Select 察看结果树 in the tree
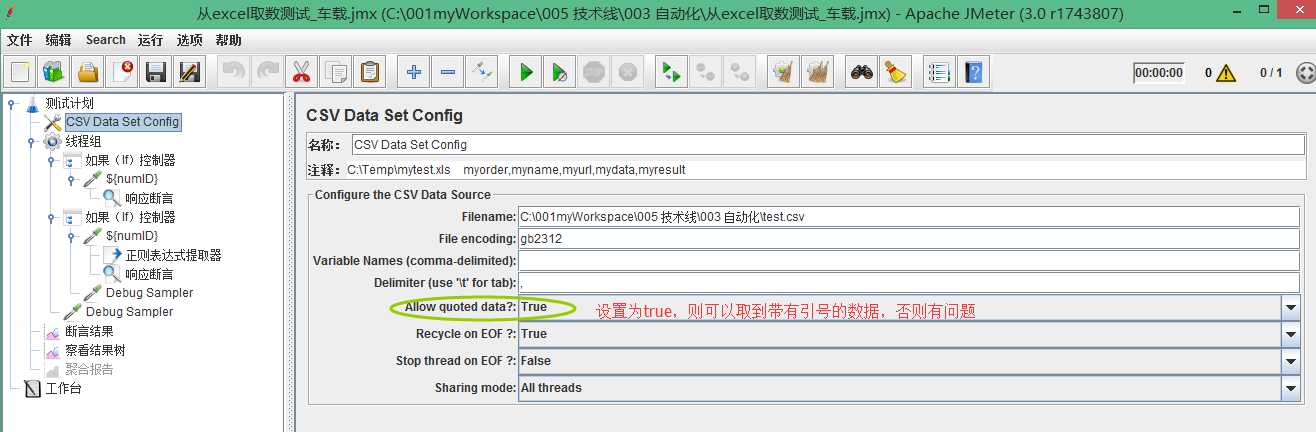This screenshot has width=1316, height=432. [x=95, y=350]
